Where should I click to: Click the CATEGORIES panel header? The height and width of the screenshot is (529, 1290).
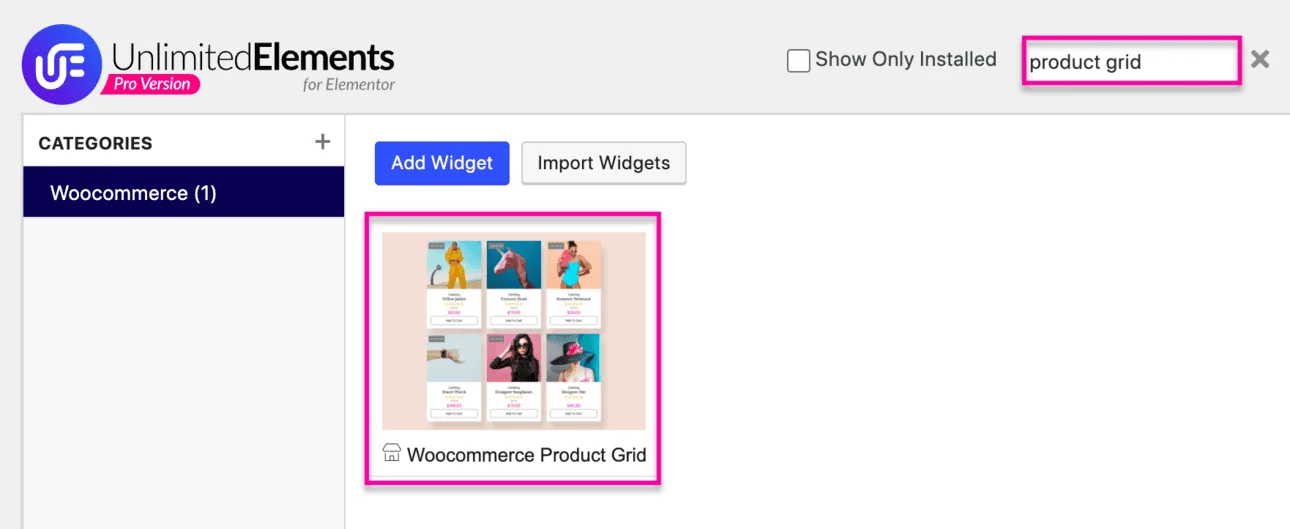coord(96,143)
